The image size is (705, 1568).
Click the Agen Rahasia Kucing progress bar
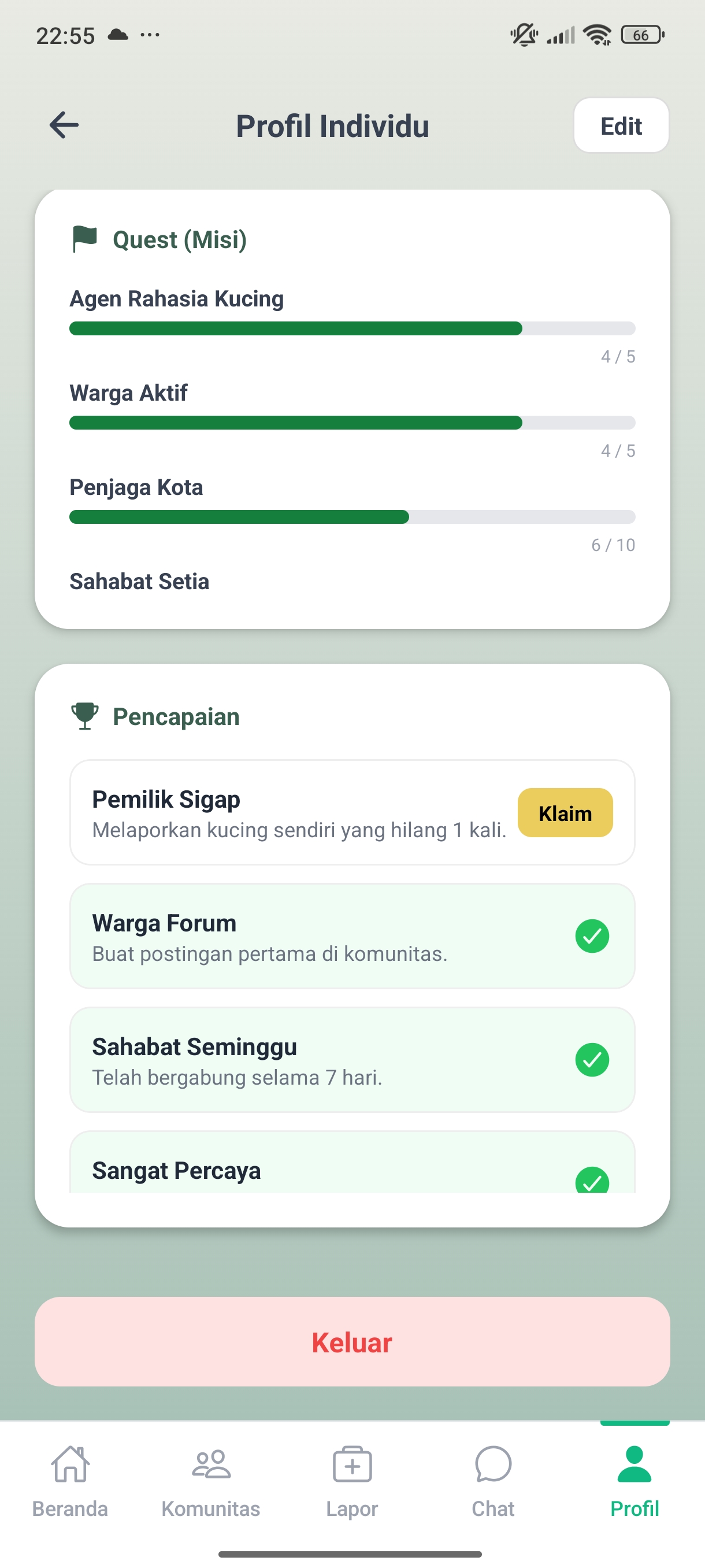coord(352,329)
